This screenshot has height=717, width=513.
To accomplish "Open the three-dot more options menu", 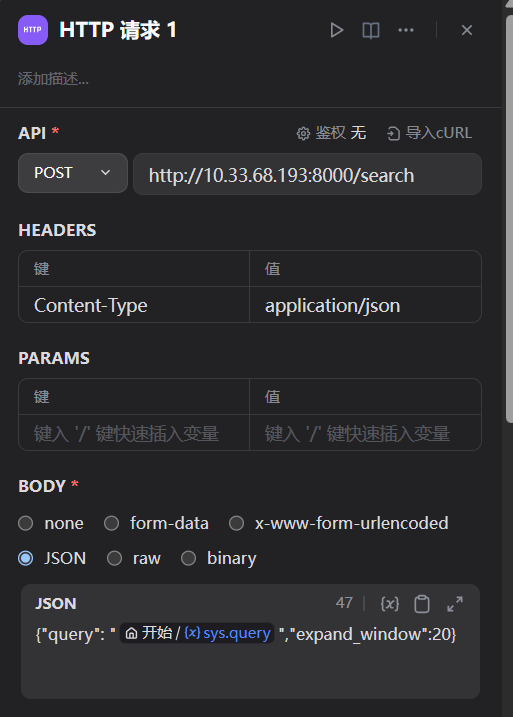I will coord(406,30).
